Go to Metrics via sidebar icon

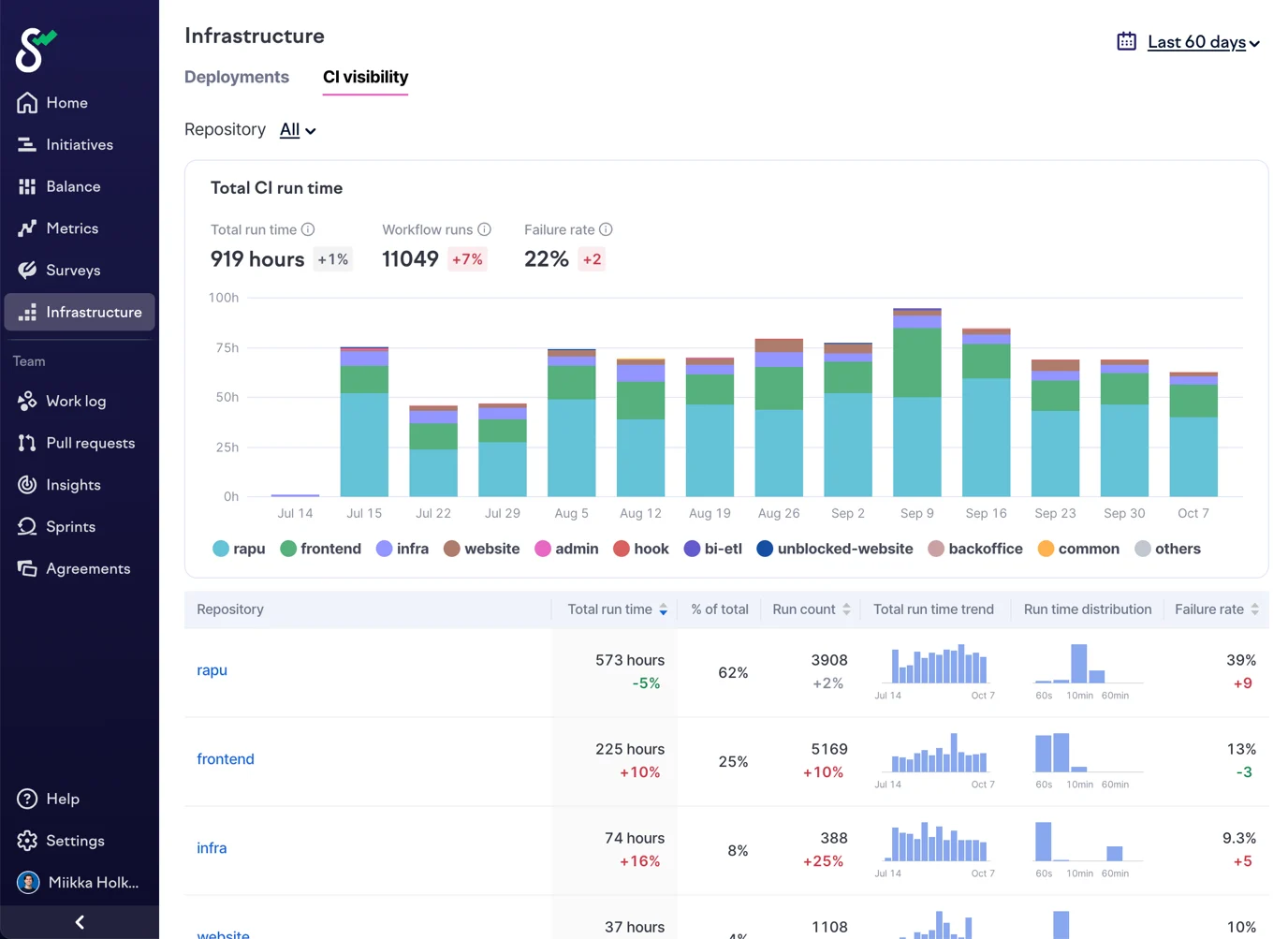click(27, 228)
